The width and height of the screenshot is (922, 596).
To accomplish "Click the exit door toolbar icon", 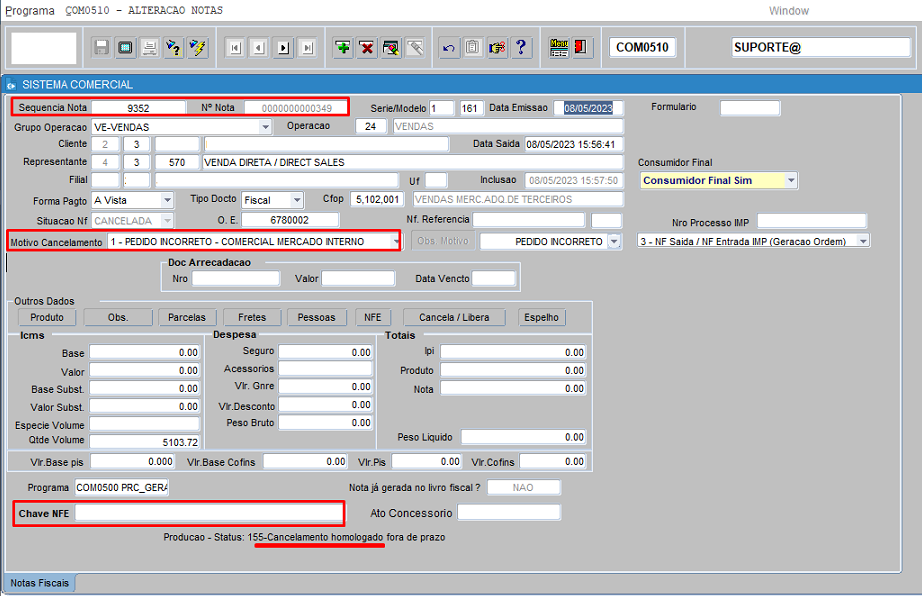I will pyautogui.click(x=582, y=47).
